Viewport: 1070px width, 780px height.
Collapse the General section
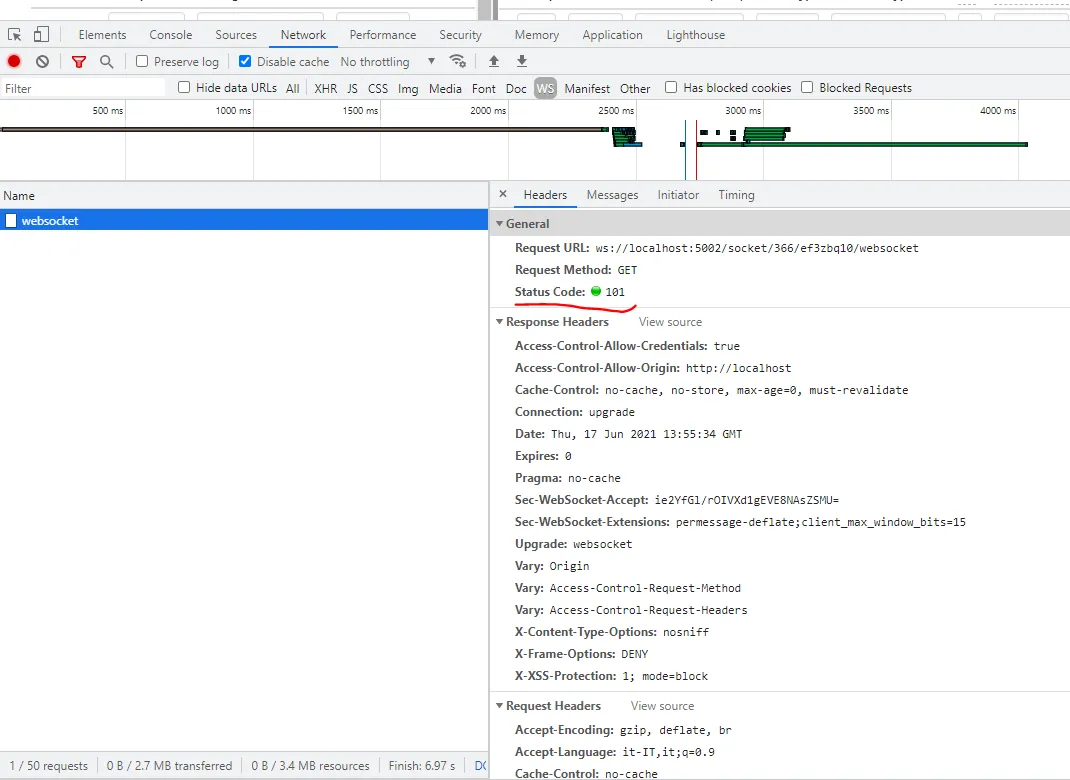pos(500,224)
